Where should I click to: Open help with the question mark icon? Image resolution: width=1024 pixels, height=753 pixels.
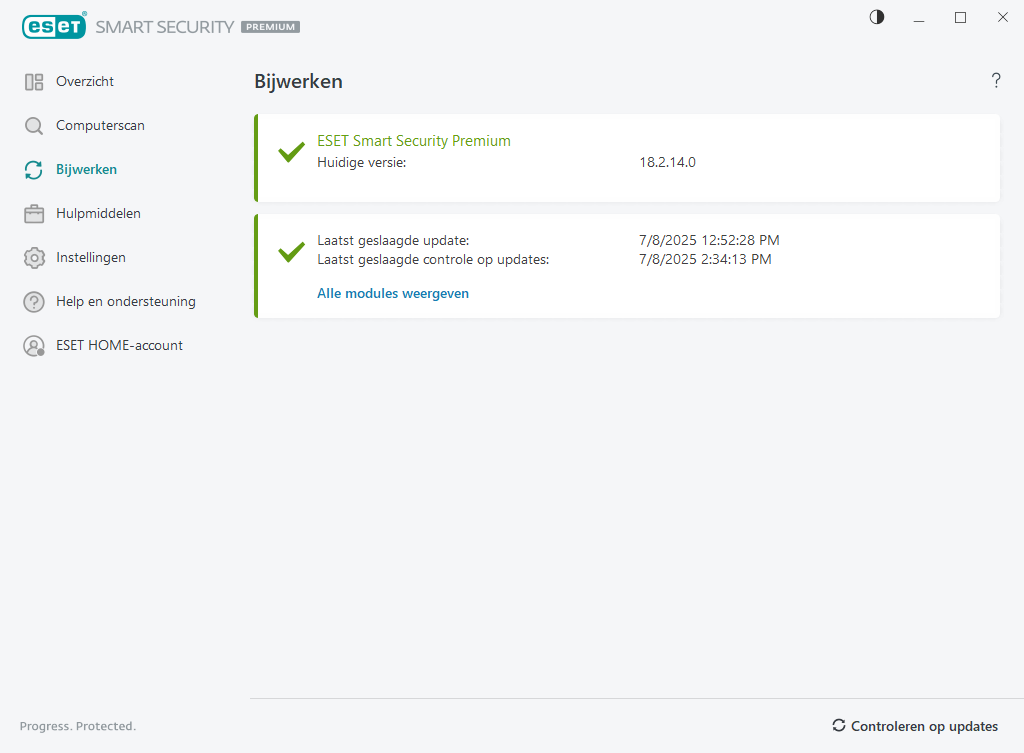[996, 81]
